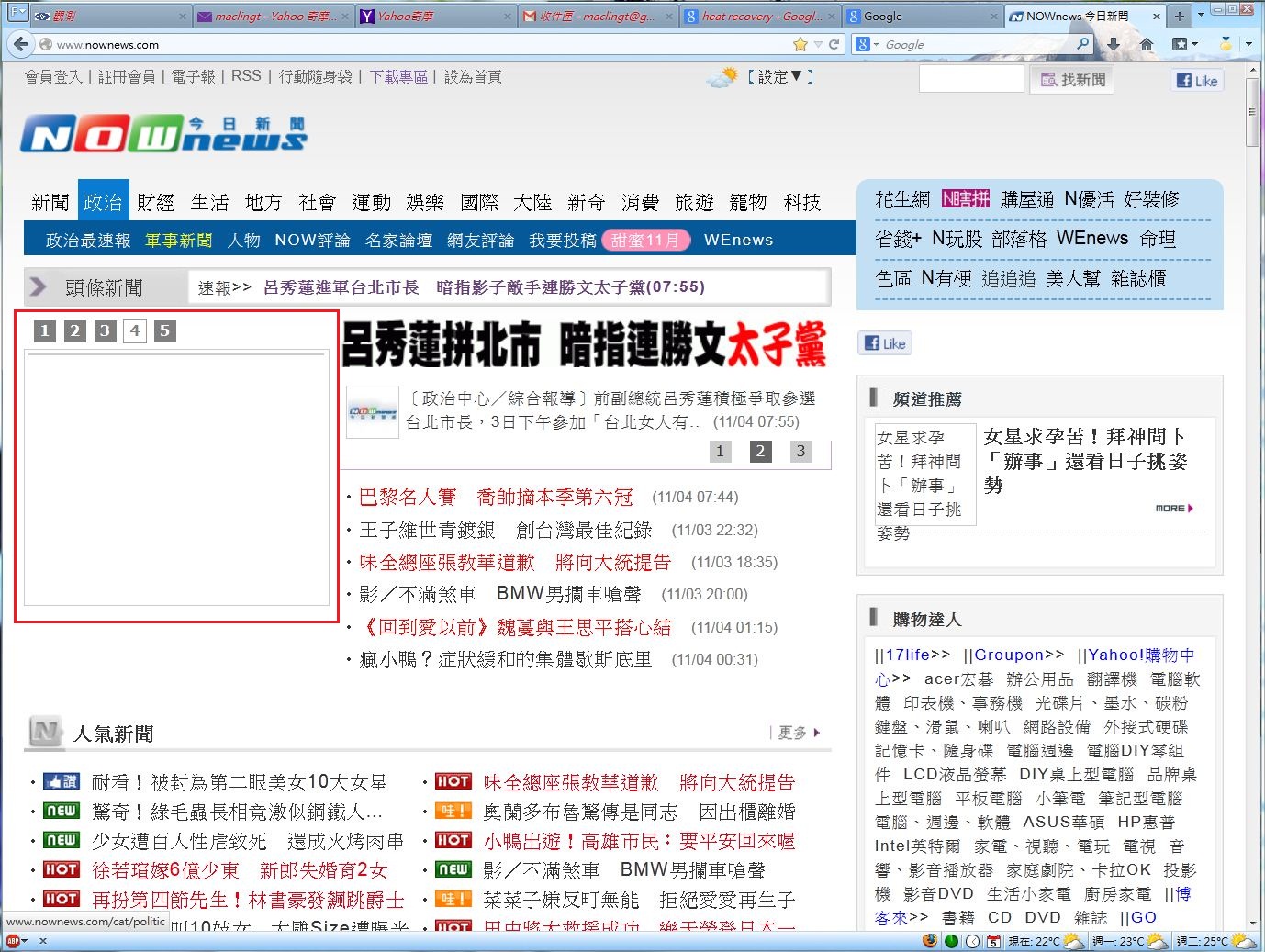Click the Facebook Like button beside 找新聞
The width and height of the screenshot is (1265, 952).
coord(1197,81)
